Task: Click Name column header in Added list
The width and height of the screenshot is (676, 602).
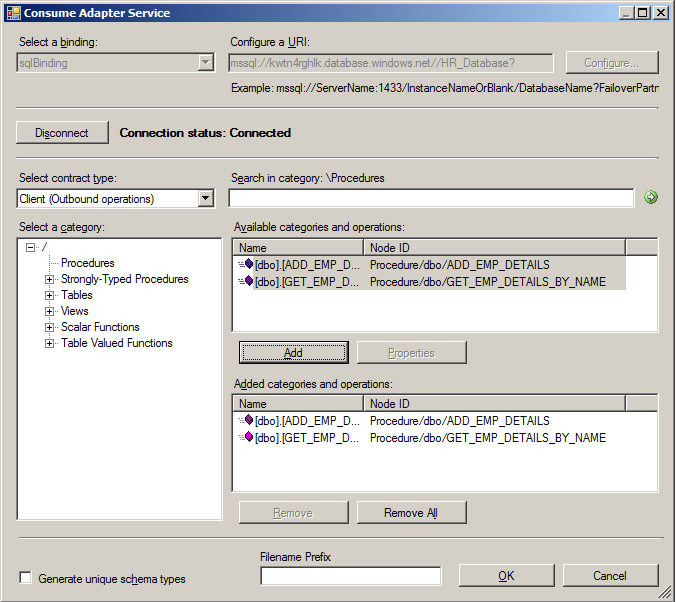Action: coord(298,404)
